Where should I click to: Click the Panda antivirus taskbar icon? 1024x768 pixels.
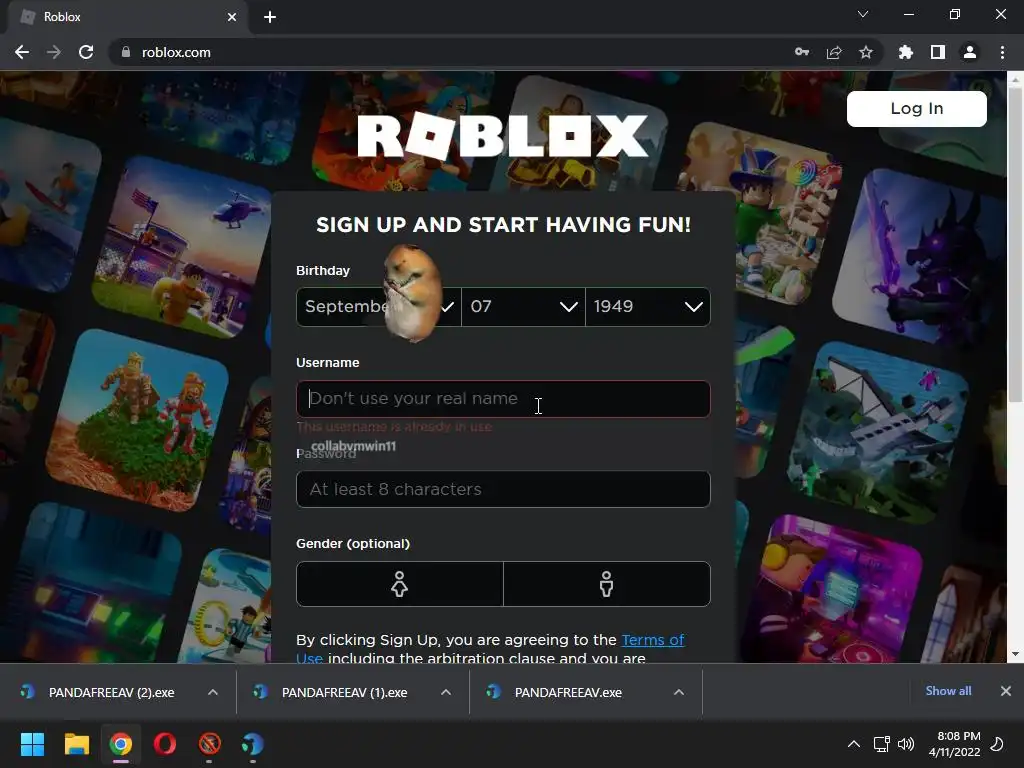coord(253,744)
